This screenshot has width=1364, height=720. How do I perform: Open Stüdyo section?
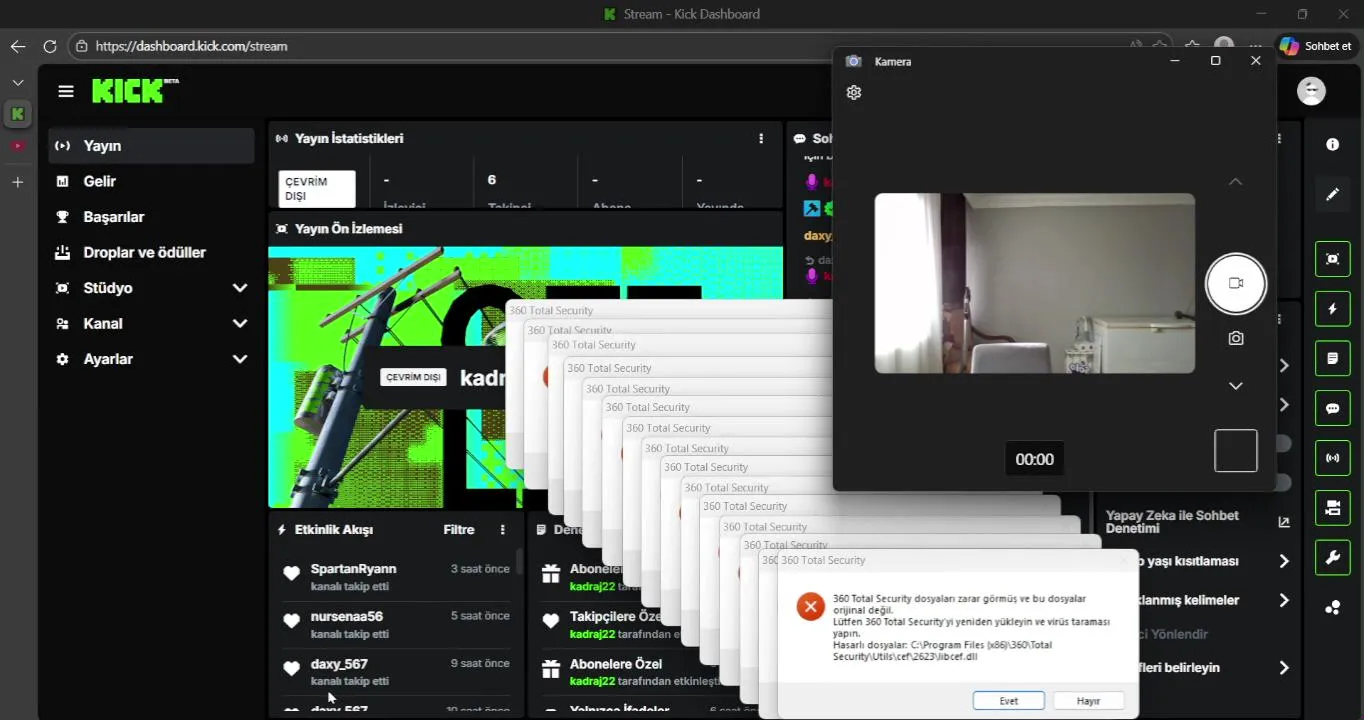[x=151, y=288]
